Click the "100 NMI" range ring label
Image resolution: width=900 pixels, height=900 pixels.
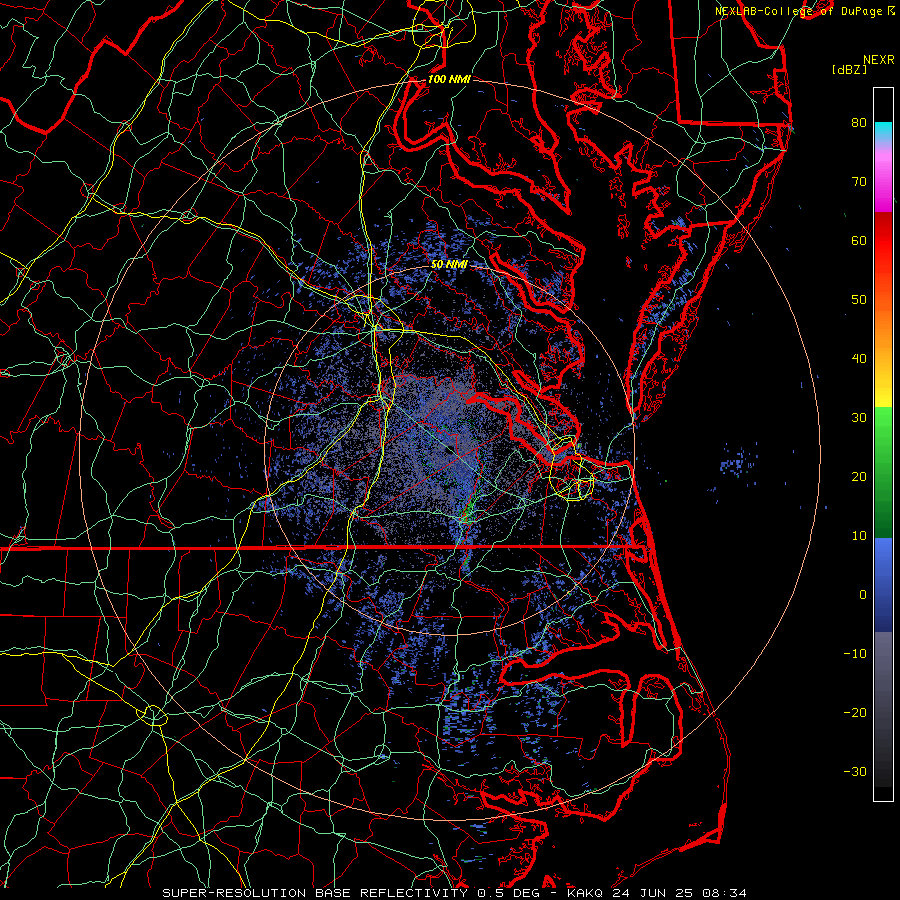click(449, 79)
